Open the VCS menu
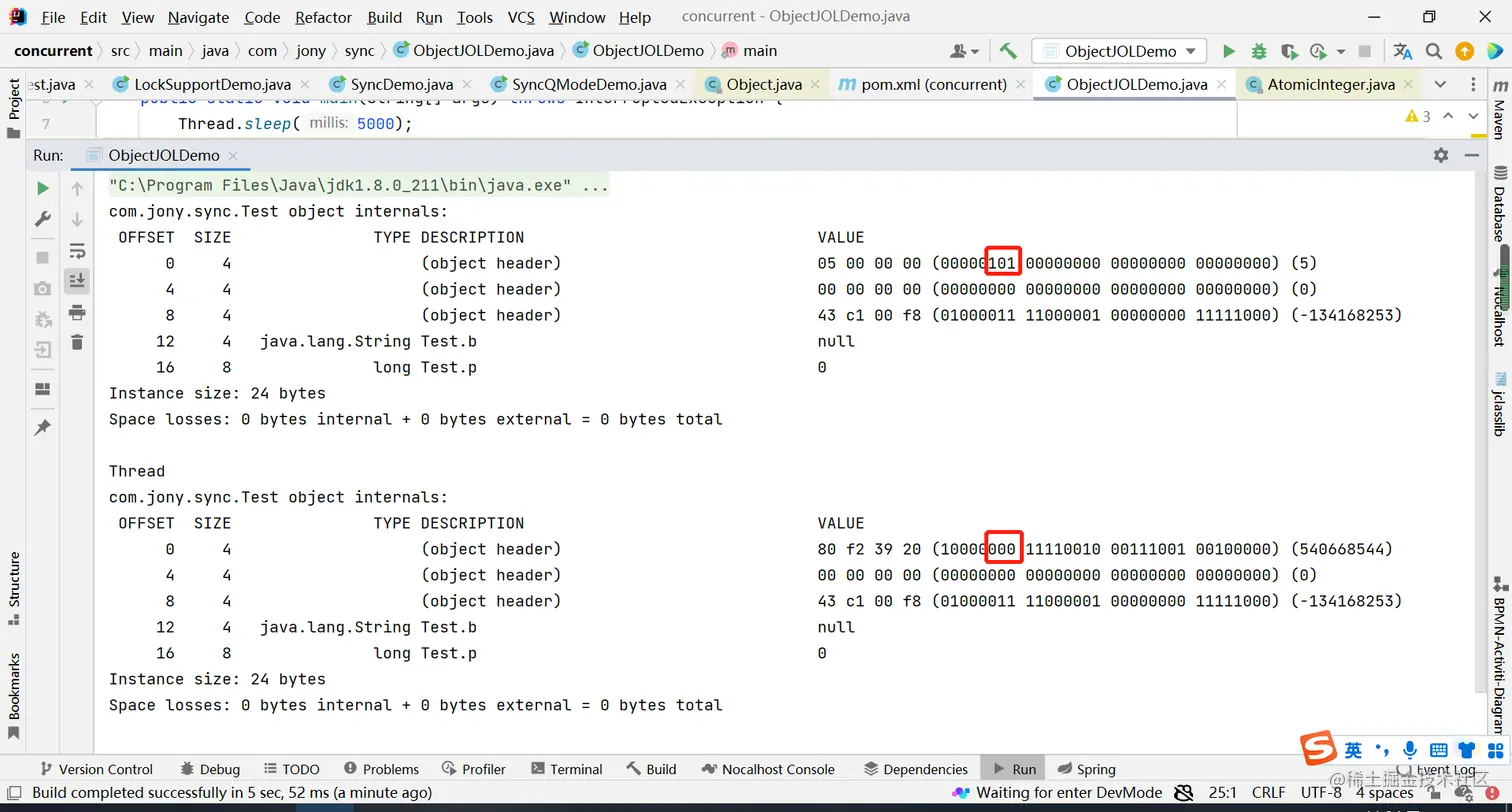This screenshot has height=812, width=1512. (521, 17)
